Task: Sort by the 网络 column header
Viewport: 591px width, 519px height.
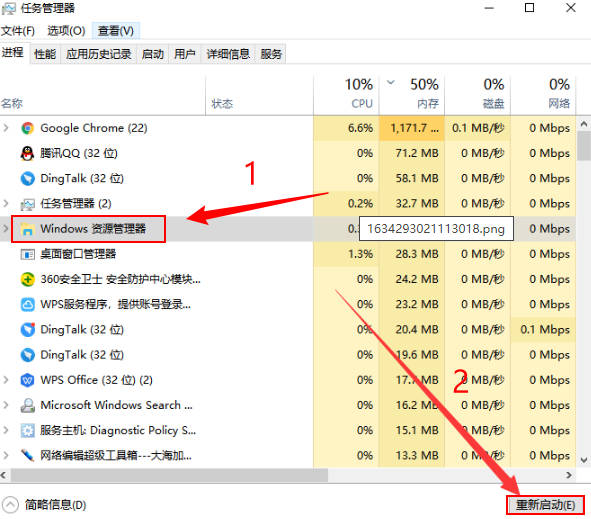Action: tap(543, 95)
